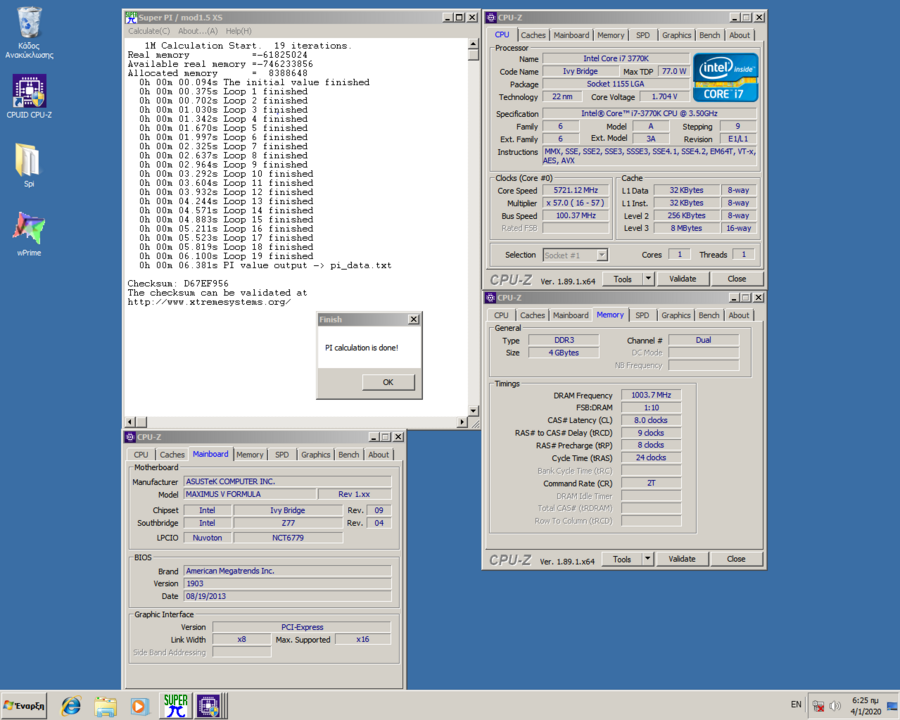The image size is (900, 720).
Task: Select CPU tab in CPU-Z Mainboard window
Action: [141, 455]
